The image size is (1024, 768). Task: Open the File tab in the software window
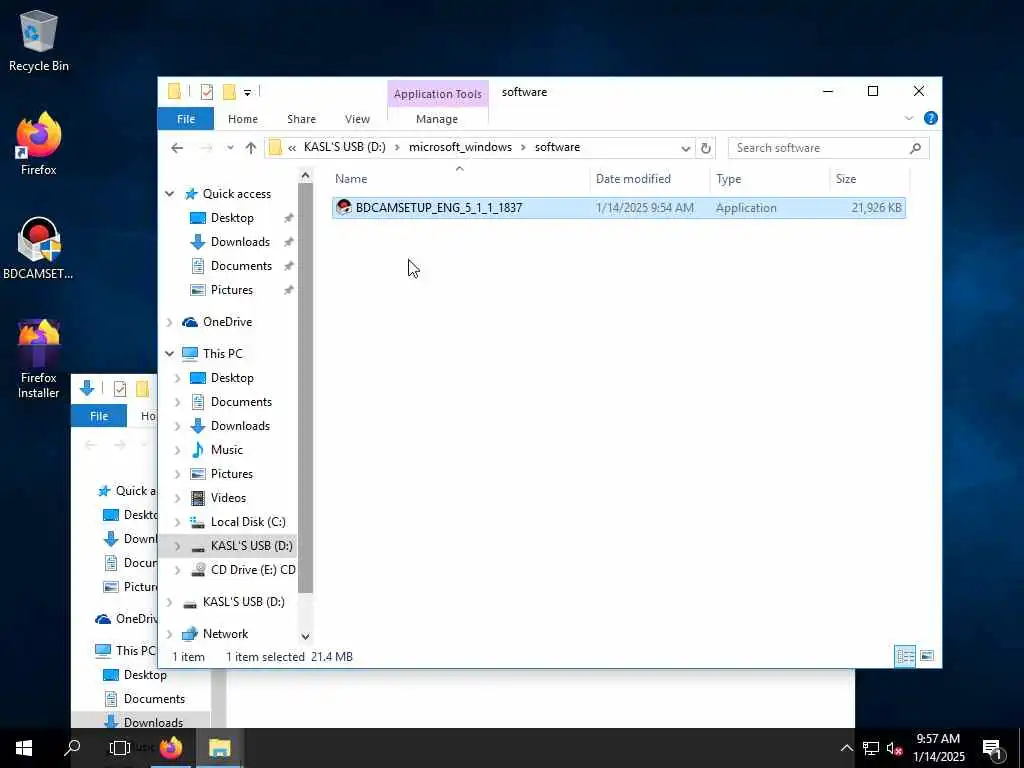click(185, 119)
